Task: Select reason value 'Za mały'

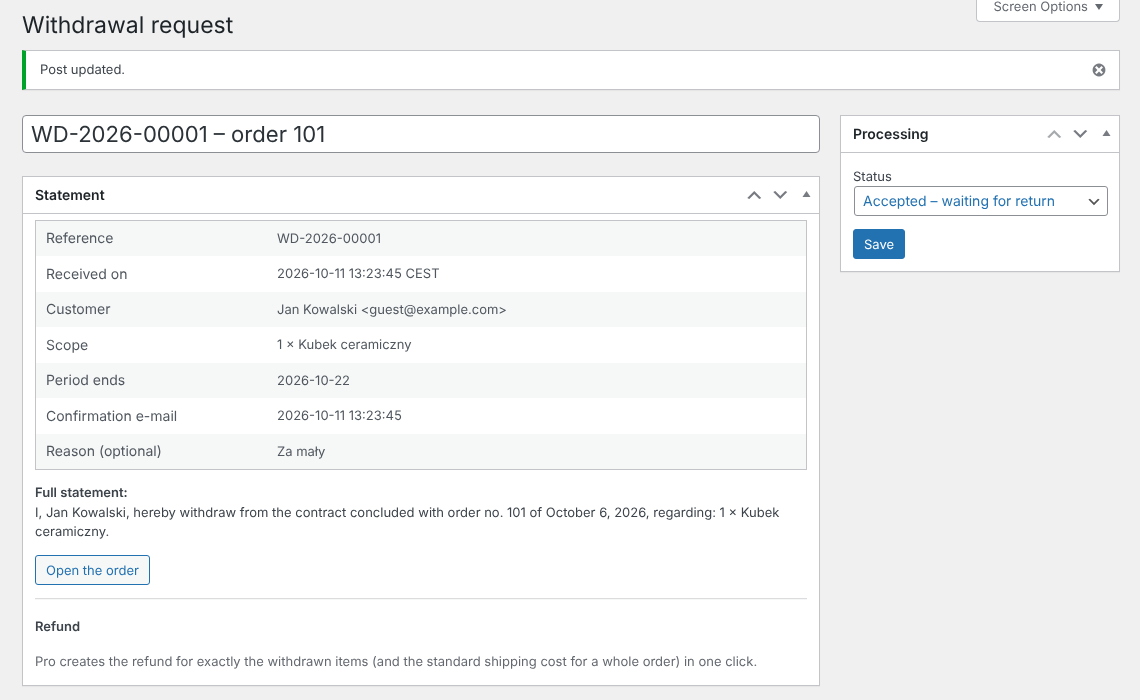Action: pos(301,451)
